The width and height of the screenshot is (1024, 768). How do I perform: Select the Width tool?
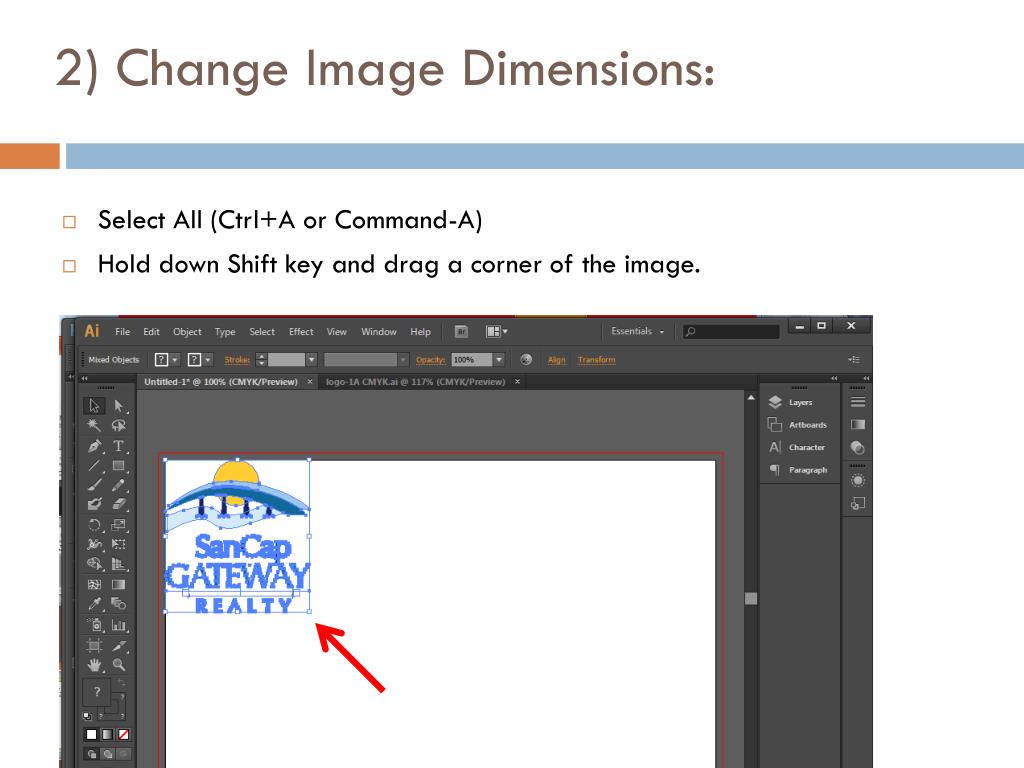point(94,544)
